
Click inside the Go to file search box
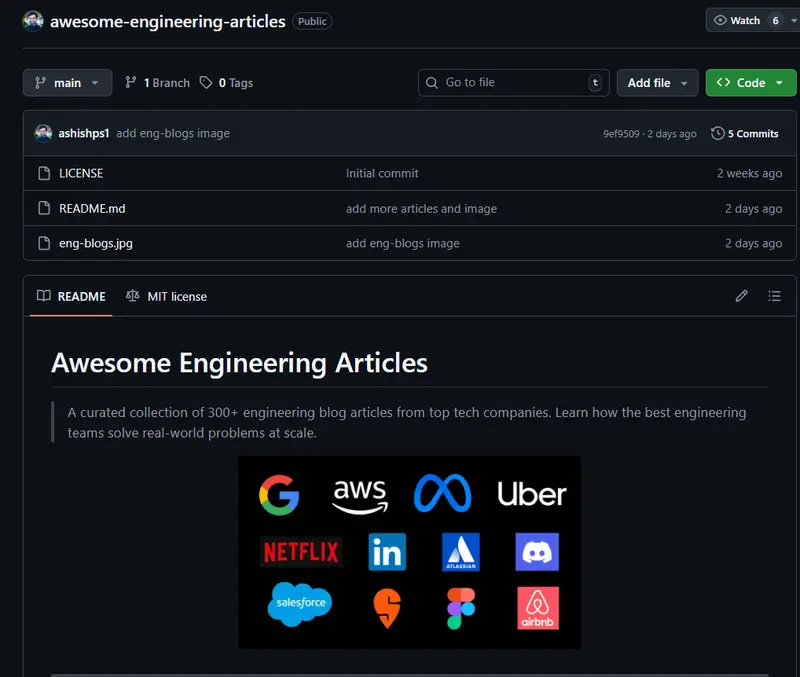(x=513, y=83)
